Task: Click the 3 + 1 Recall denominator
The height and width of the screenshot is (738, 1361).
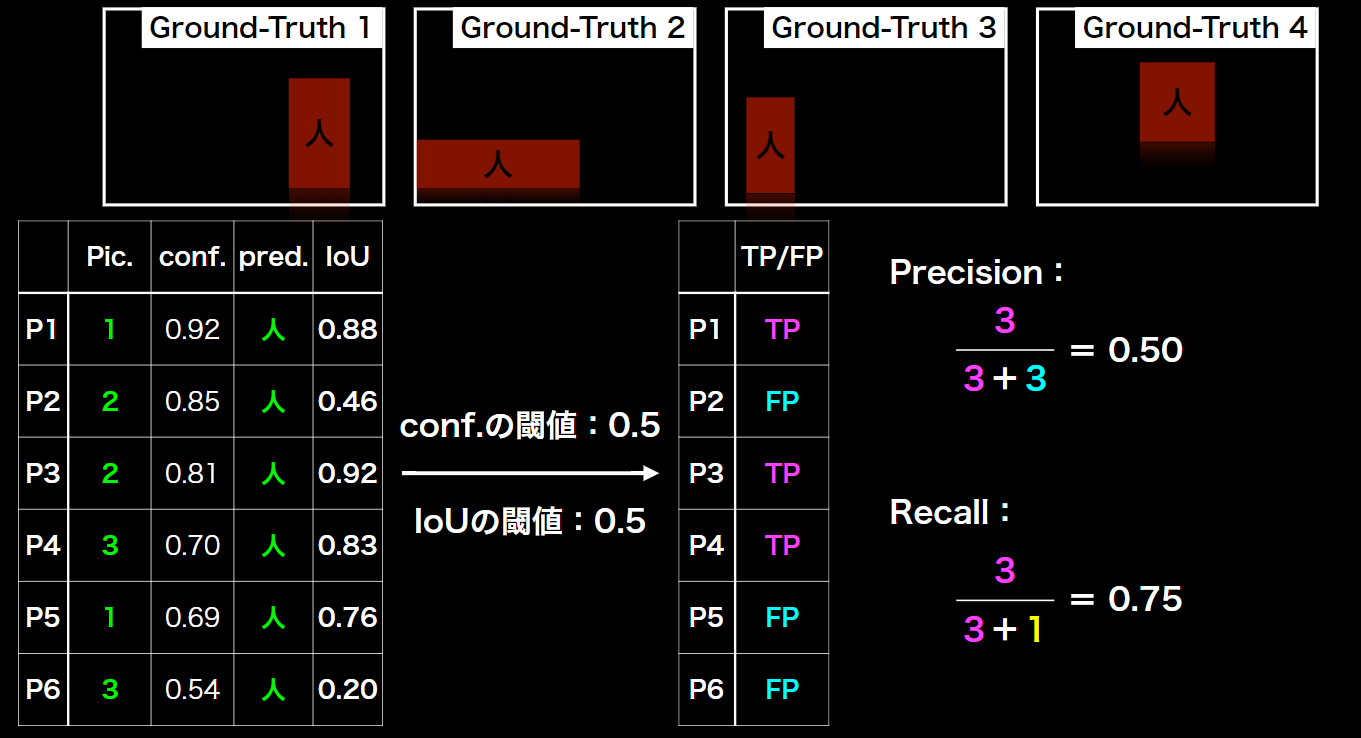Action: tap(1003, 629)
